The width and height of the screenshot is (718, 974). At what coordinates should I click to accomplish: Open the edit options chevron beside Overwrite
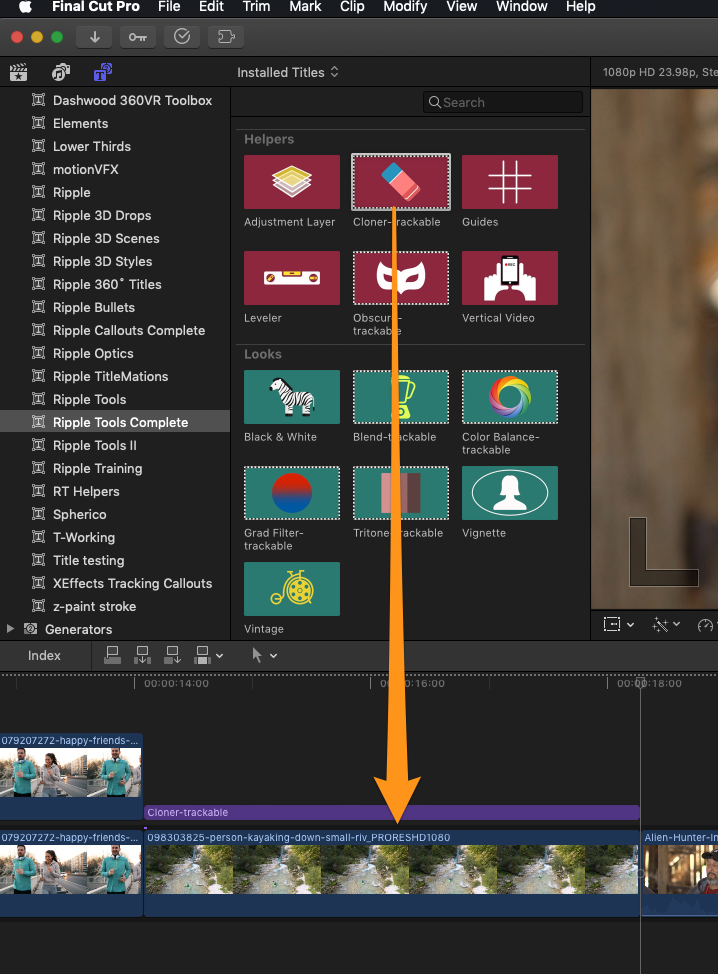(219, 656)
